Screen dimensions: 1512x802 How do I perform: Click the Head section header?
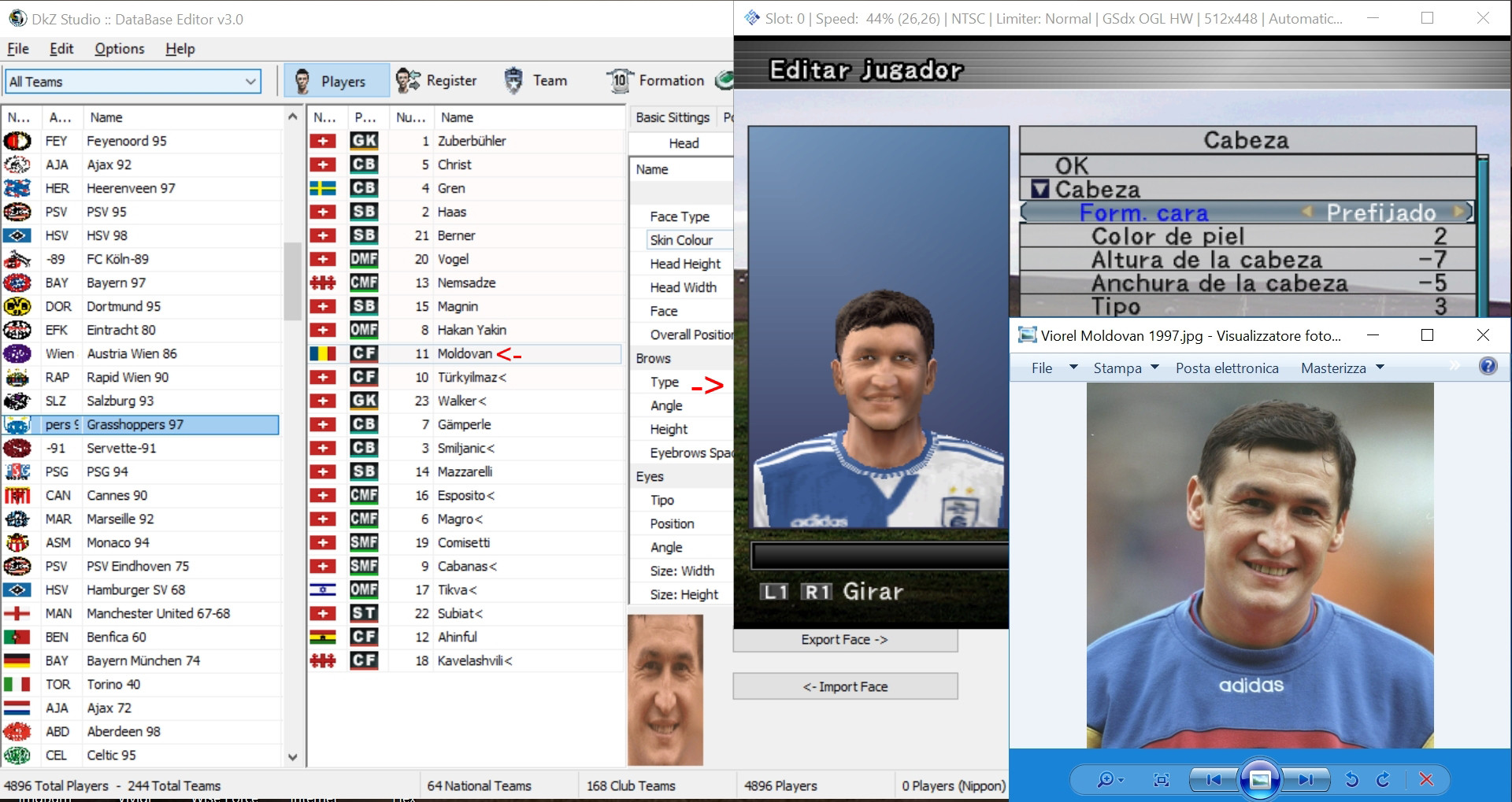click(682, 143)
